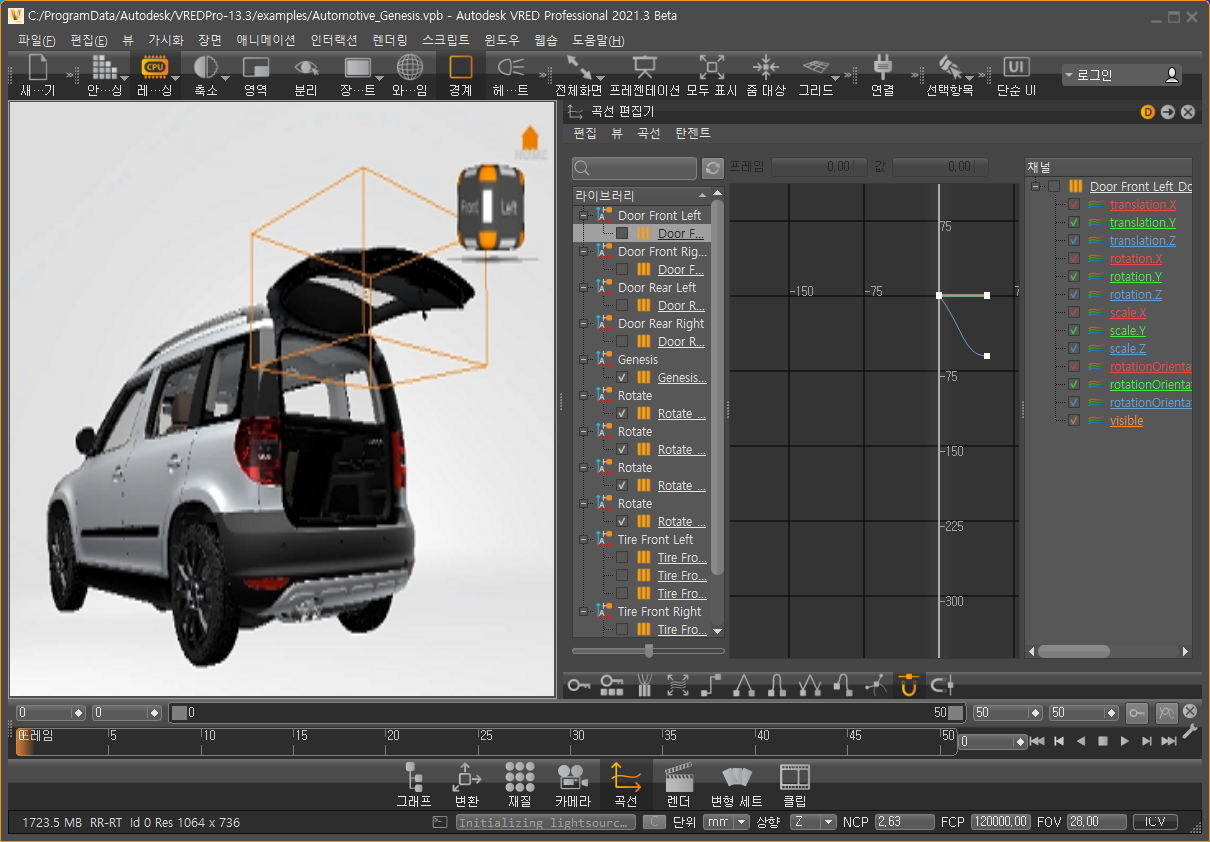Toggle the rotation.Z channel checkbox
Viewport: 1210px width, 842px height.
point(1074,295)
